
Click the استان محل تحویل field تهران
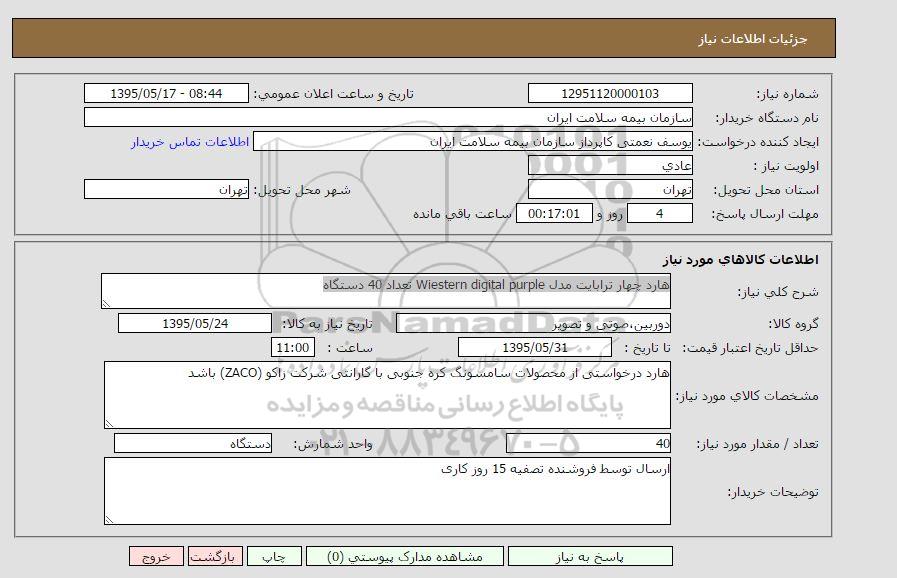tap(610, 189)
